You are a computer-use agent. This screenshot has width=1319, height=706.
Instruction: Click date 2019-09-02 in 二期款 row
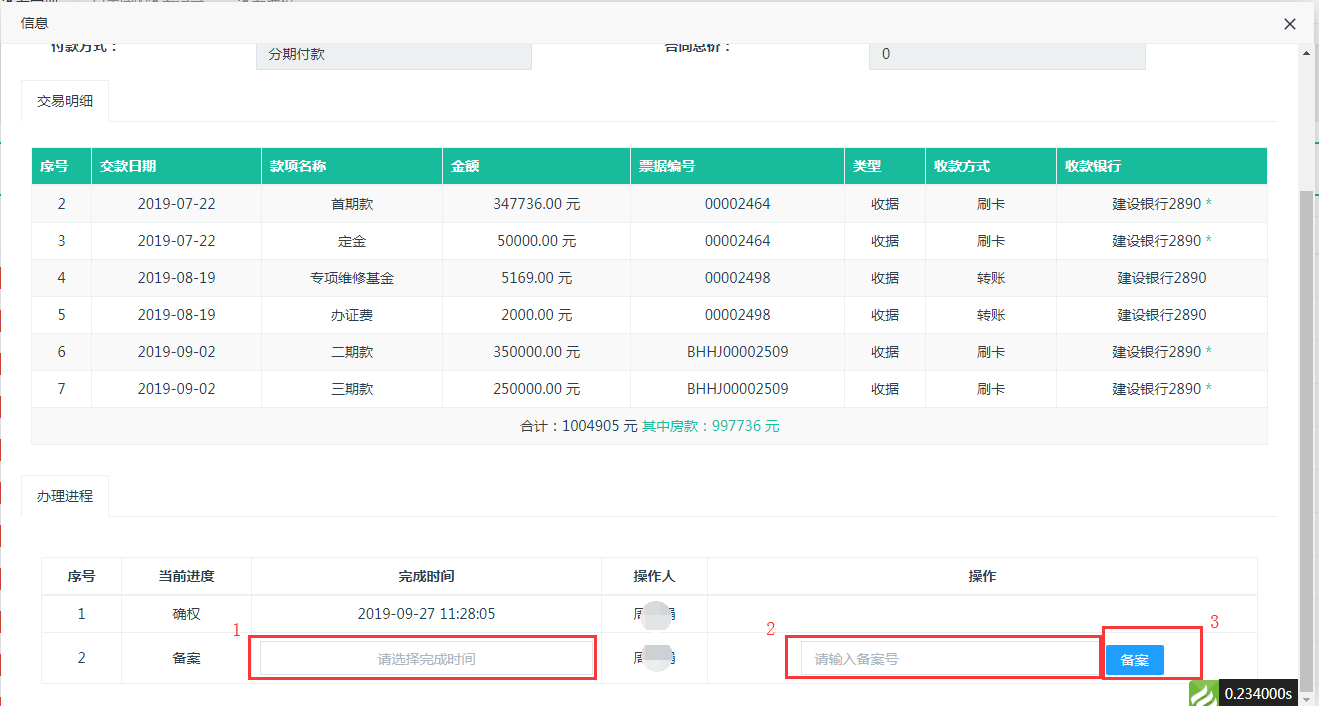177,352
